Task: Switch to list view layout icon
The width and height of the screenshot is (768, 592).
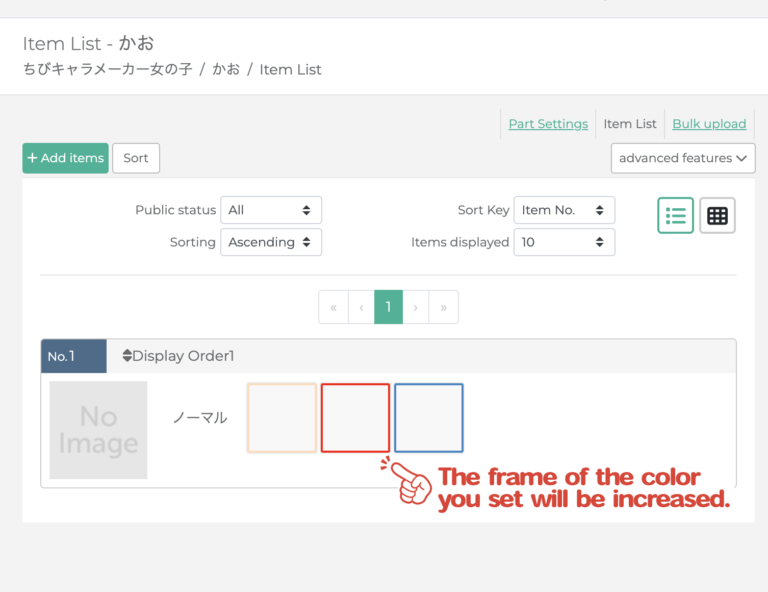Action: [675, 215]
